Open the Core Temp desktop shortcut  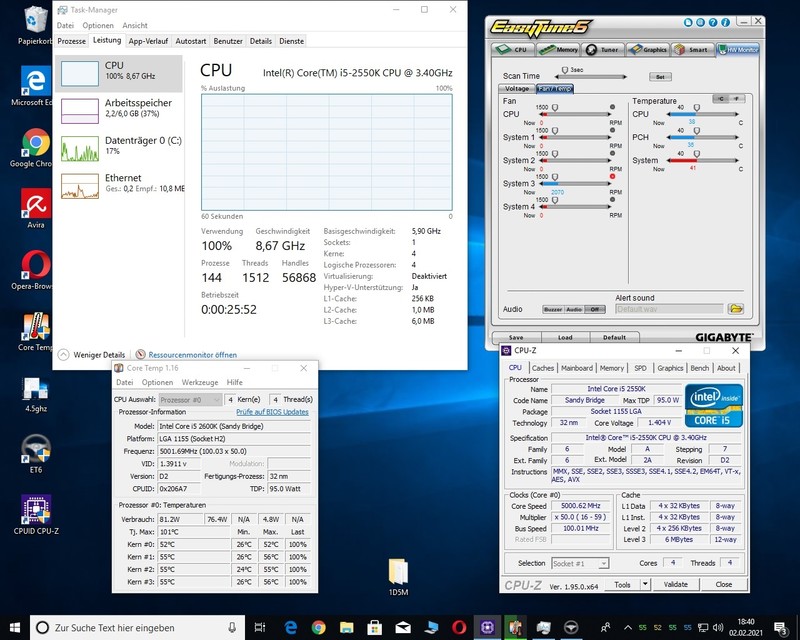coord(35,332)
